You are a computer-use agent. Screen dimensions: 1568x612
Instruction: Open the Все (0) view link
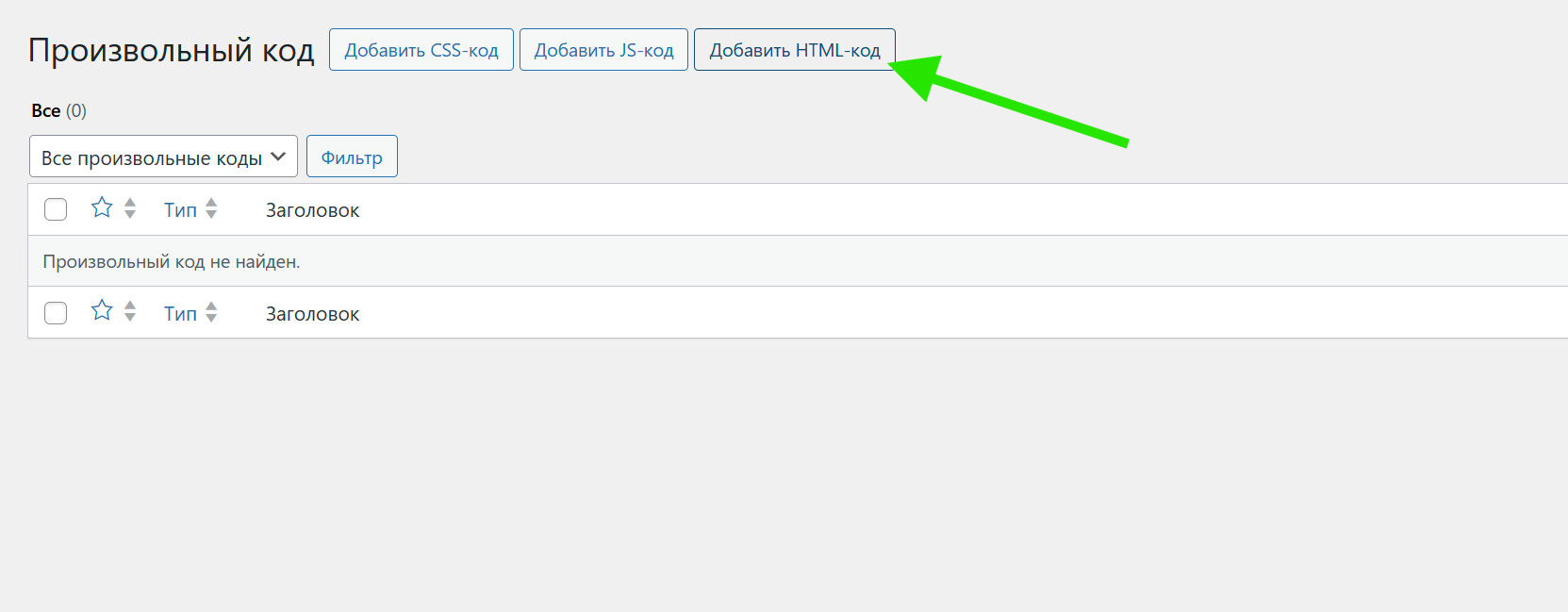[46, 110]
